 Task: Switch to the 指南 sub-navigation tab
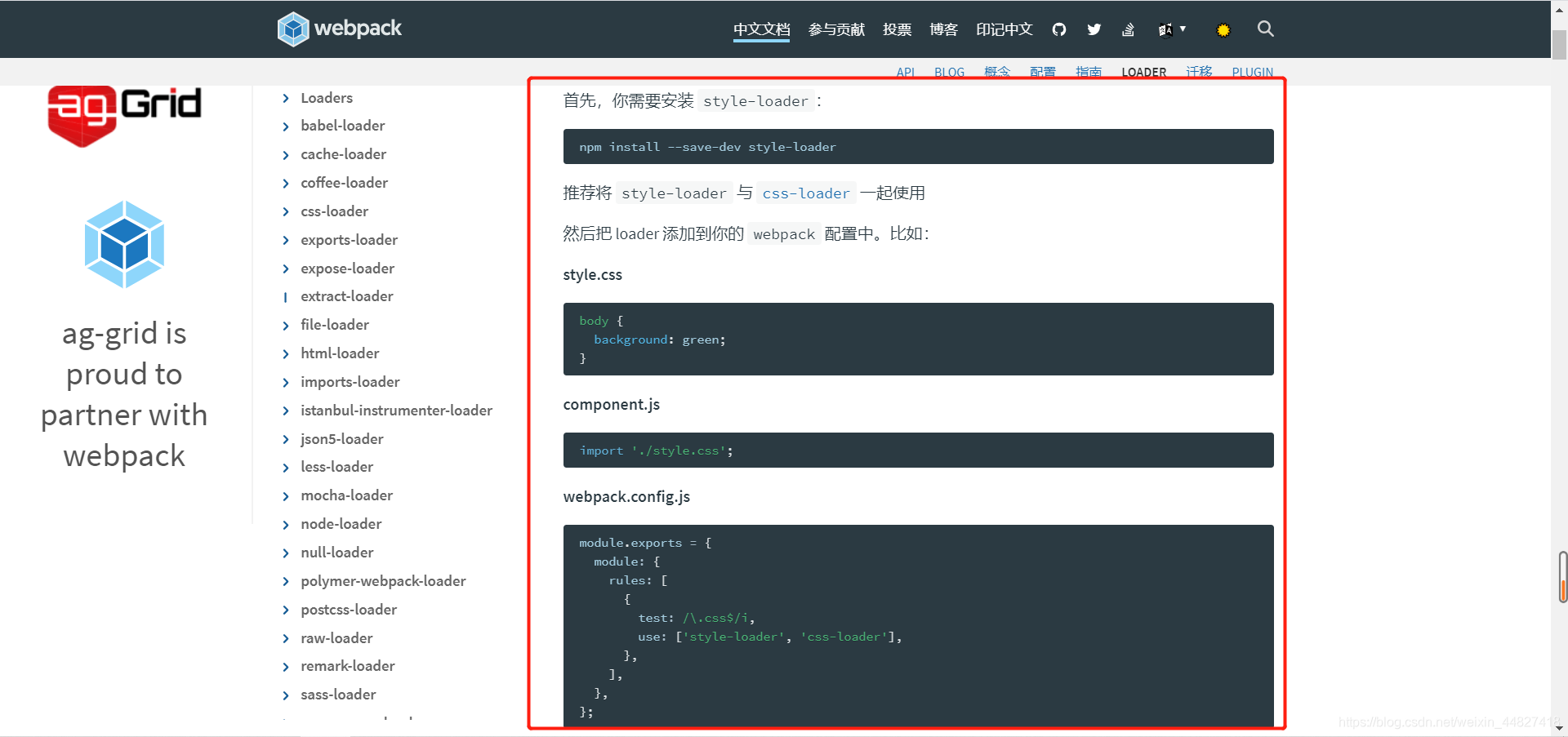pos(1089,72)
